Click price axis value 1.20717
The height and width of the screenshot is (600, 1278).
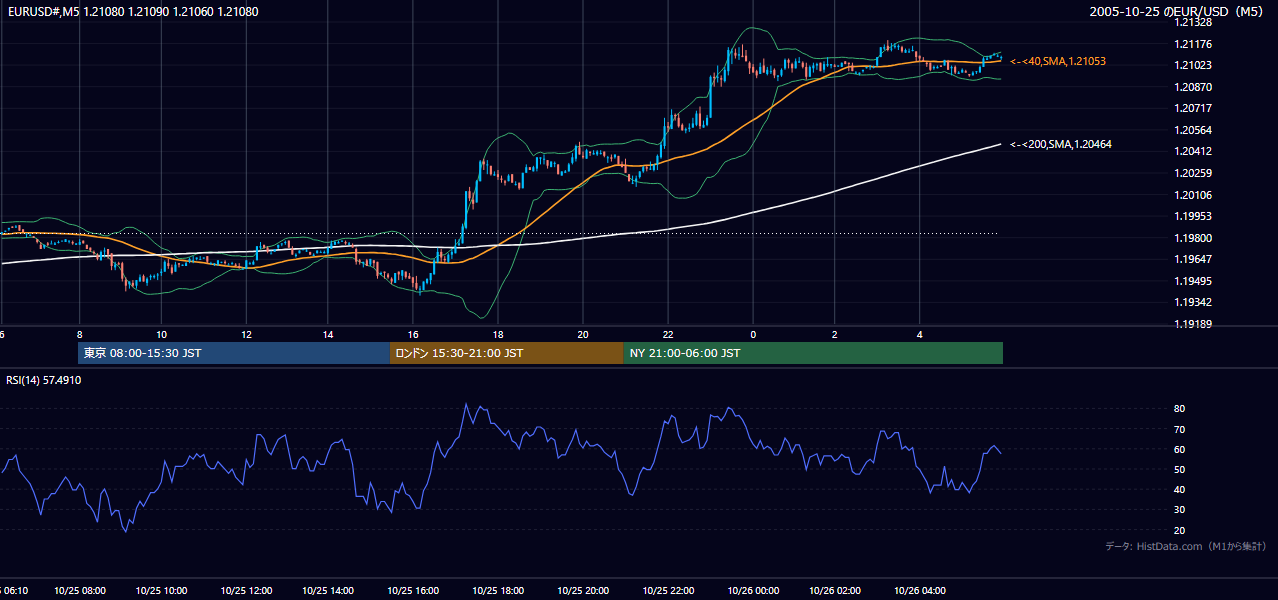click(x=1194, y=108)
